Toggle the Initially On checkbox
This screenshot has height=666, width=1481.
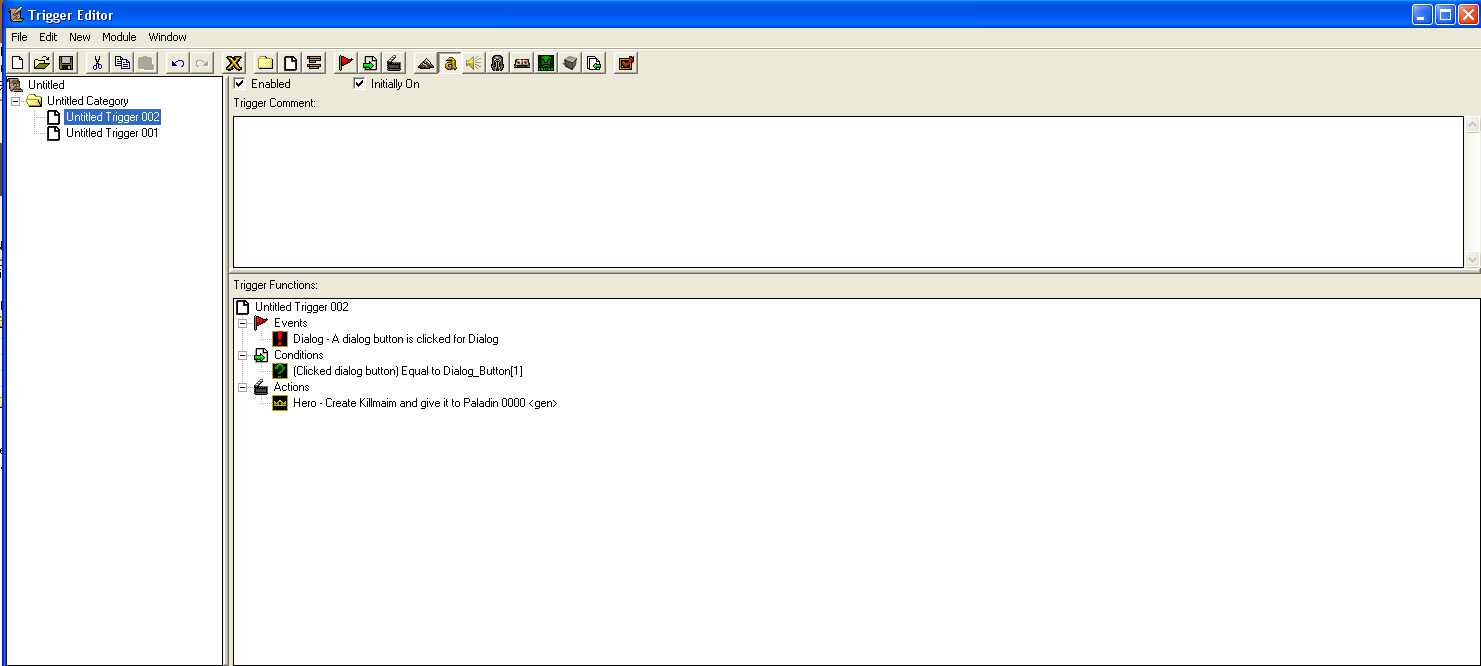coord(359,84)
